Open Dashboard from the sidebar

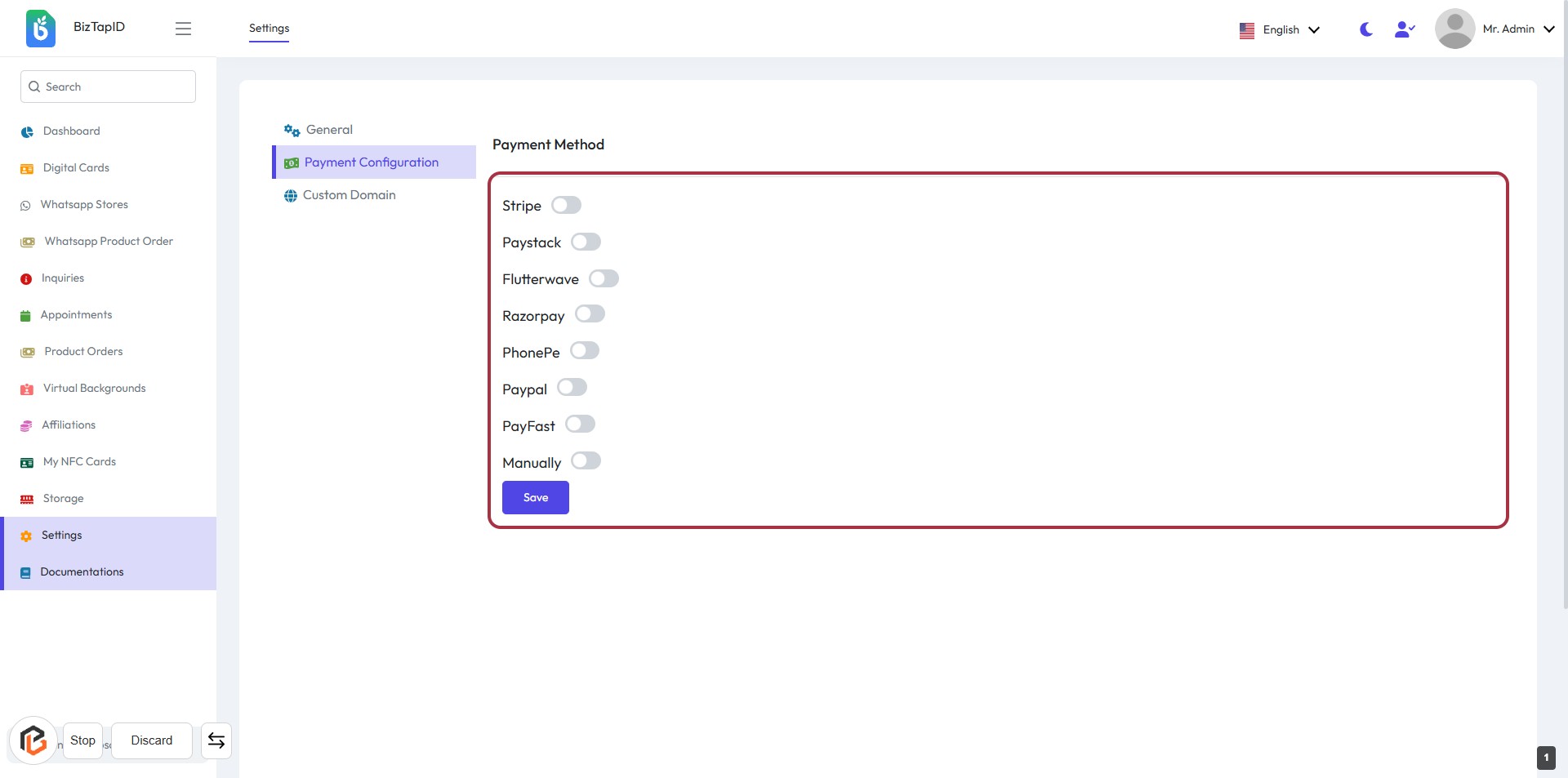coord(71,131)
